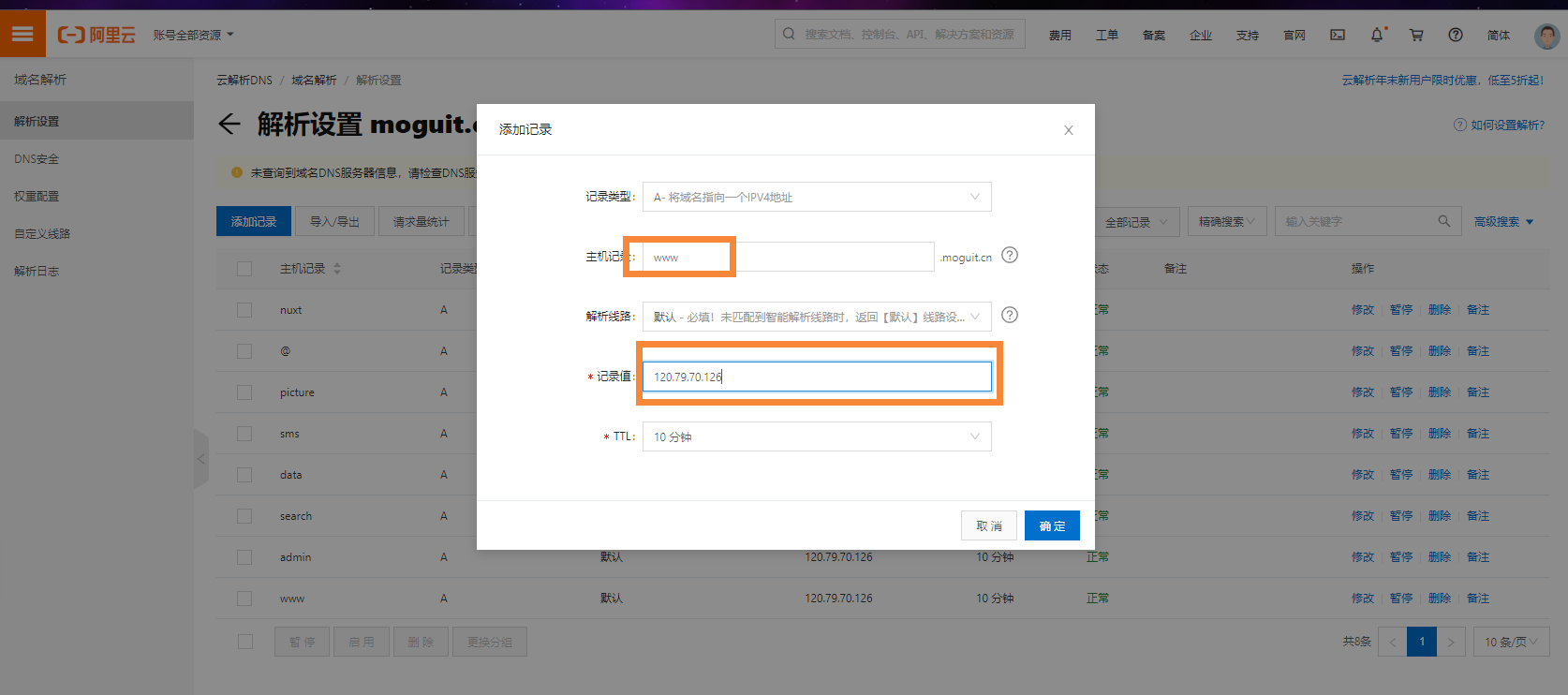
Task: Click the 请求量统计 button
Action: click(x=421, y=222)
